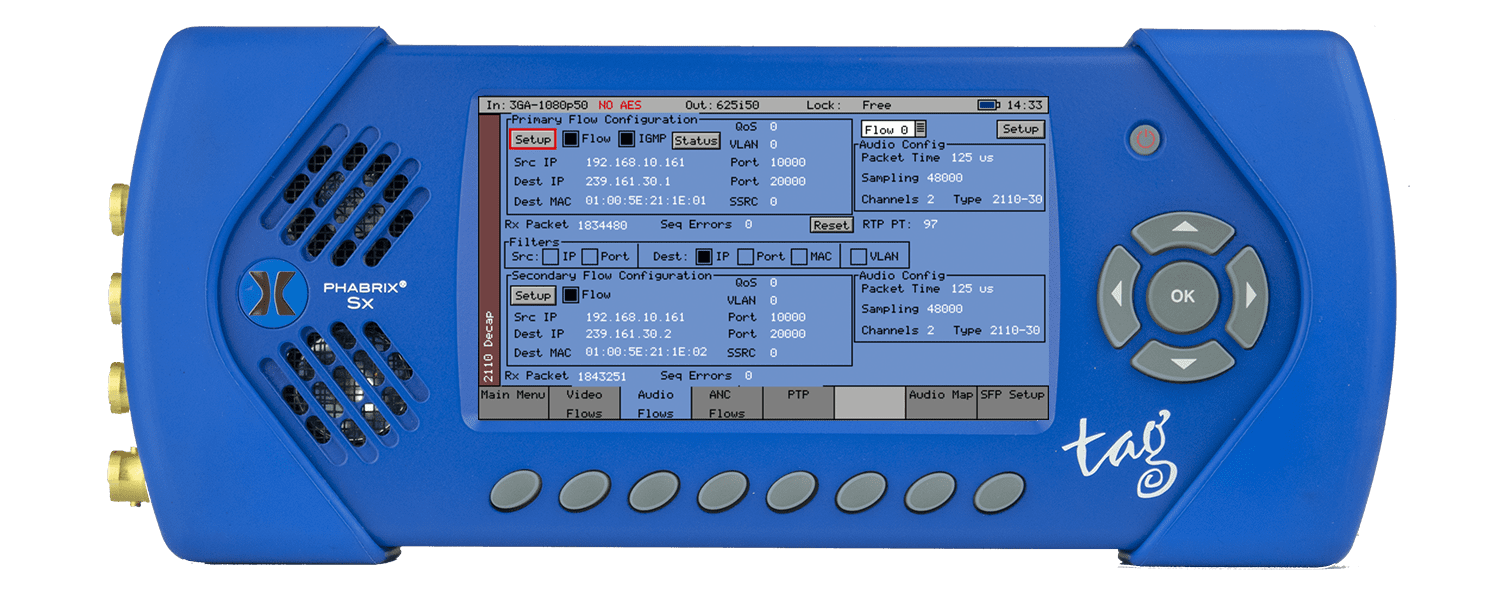The height and width of the screenshot is (614, 1500).
Task: Click Status button in Primary Flow
Action: pyautogui.click(x=696, y=141)
